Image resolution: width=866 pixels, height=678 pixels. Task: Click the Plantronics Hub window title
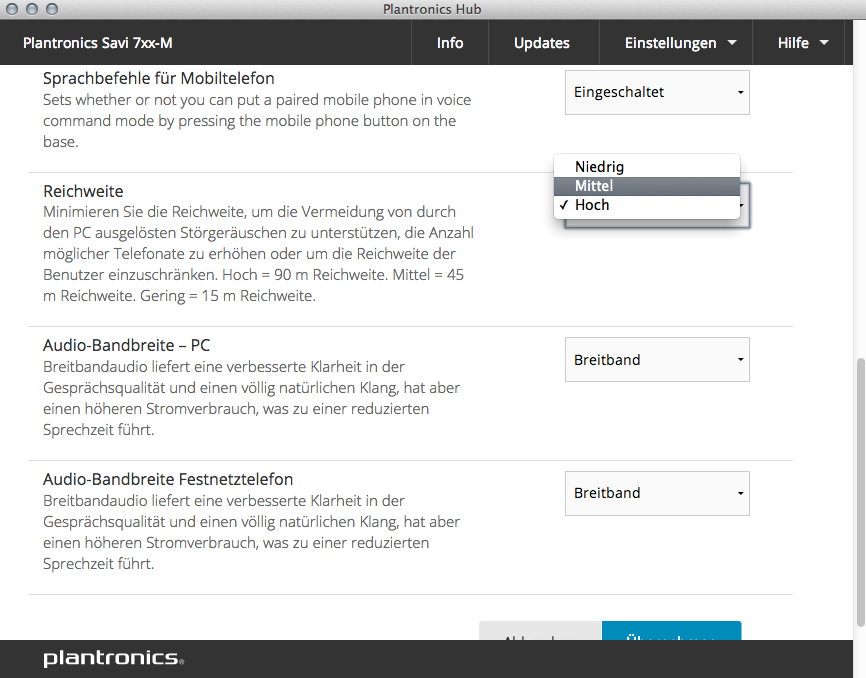432,9
